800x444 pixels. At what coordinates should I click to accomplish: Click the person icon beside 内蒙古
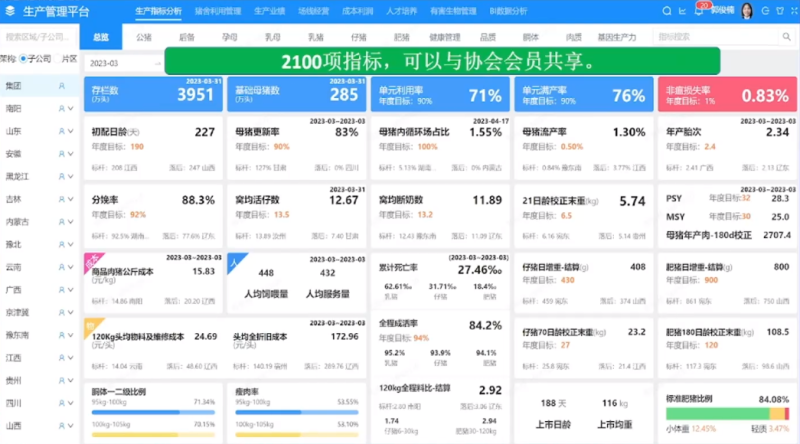click(62, 222)
